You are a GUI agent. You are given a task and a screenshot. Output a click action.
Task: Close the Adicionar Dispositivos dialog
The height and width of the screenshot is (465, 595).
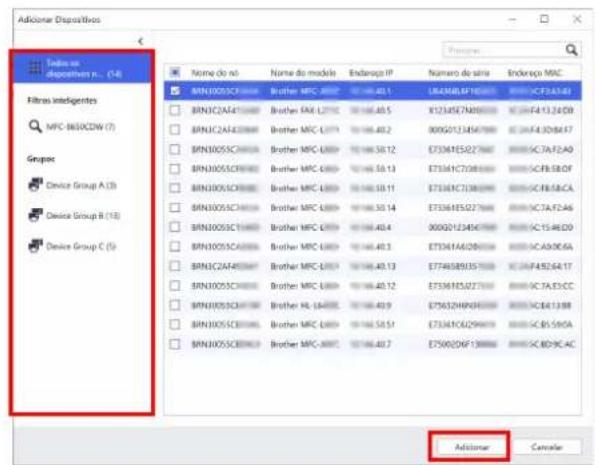[577, 19]
